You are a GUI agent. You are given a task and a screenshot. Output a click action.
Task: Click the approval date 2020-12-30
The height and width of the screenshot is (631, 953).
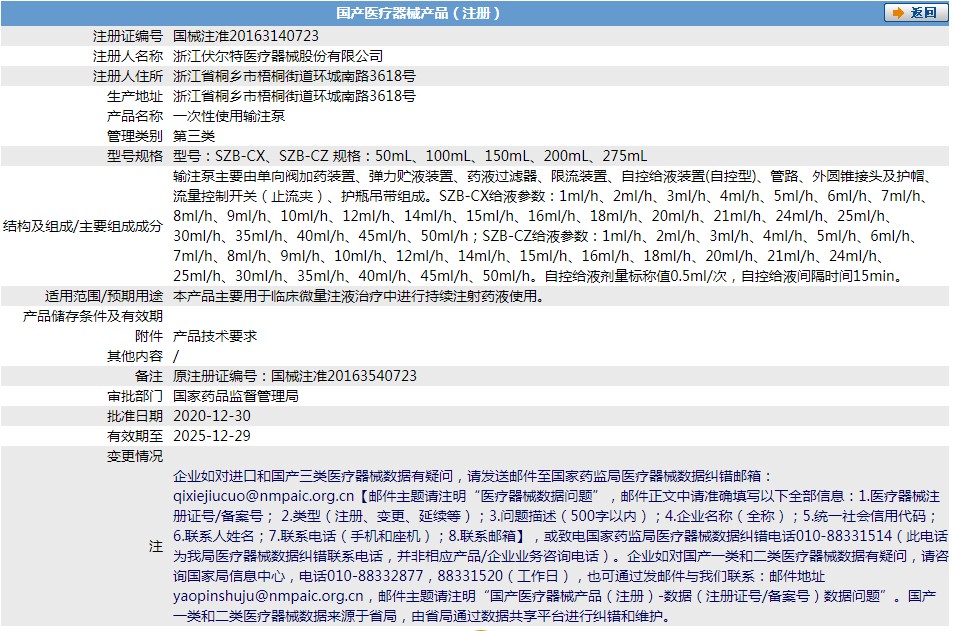coord(212,416)
